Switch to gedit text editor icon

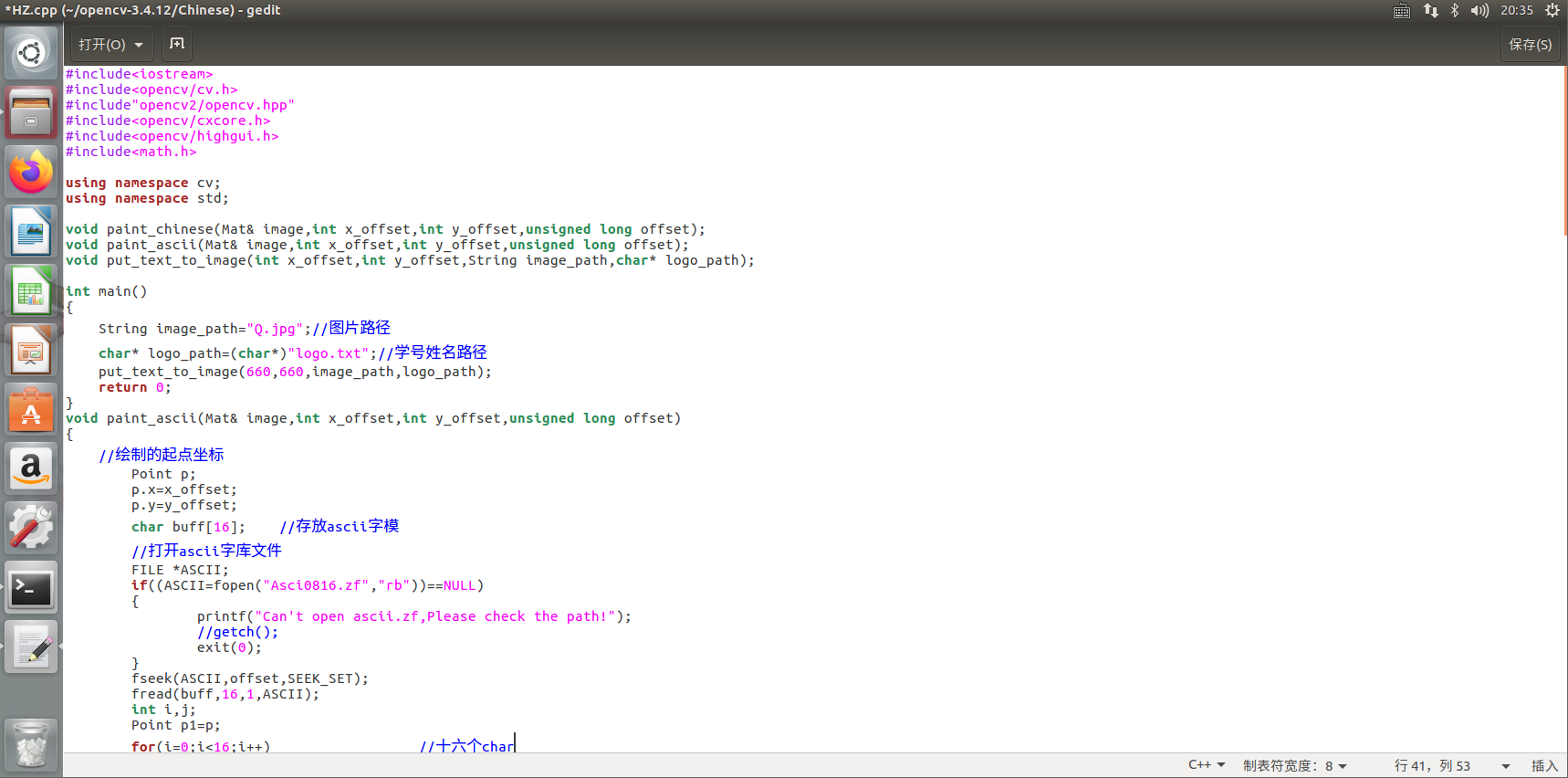tap(31, 647)
